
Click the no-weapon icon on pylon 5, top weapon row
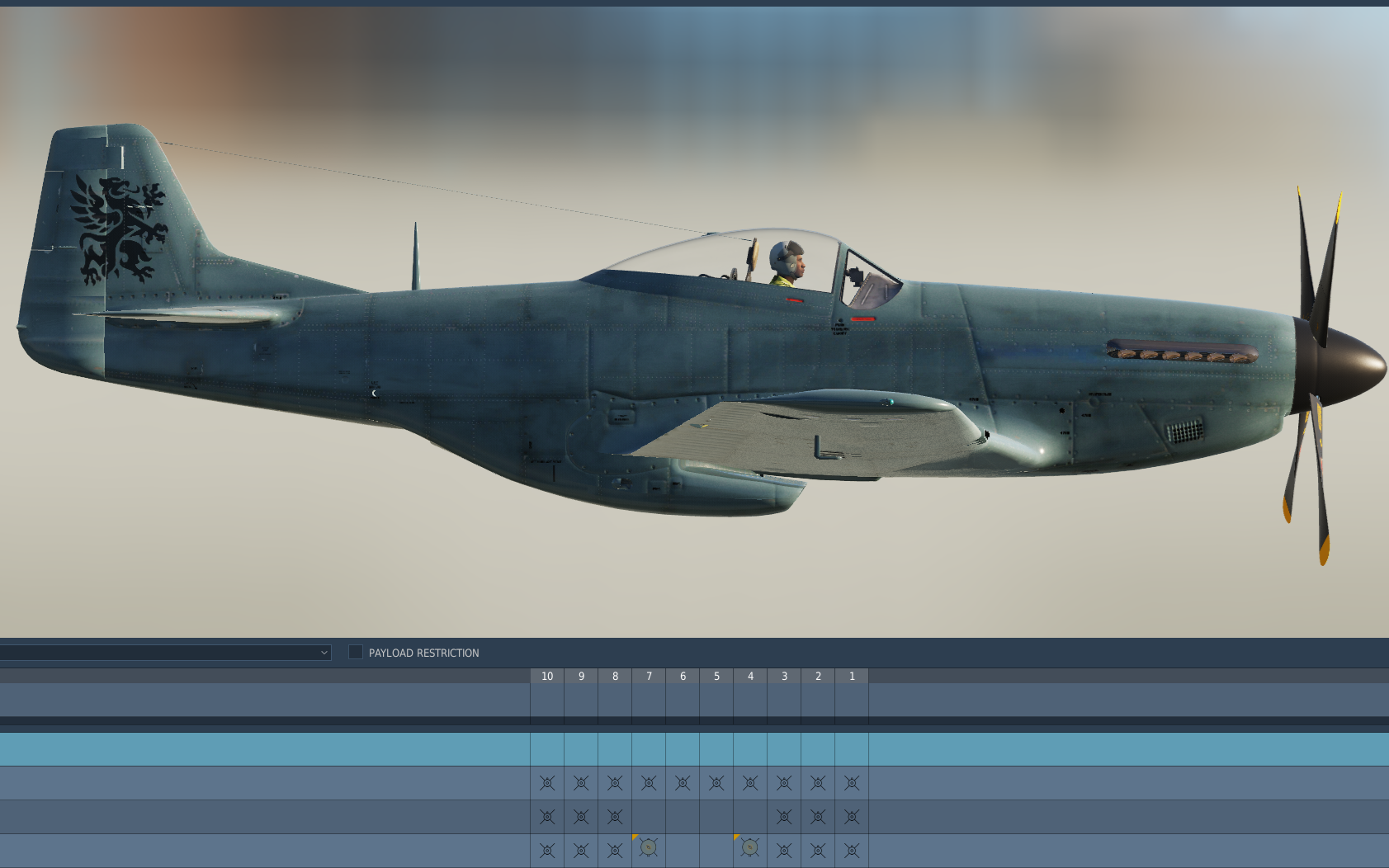point(716,782)
